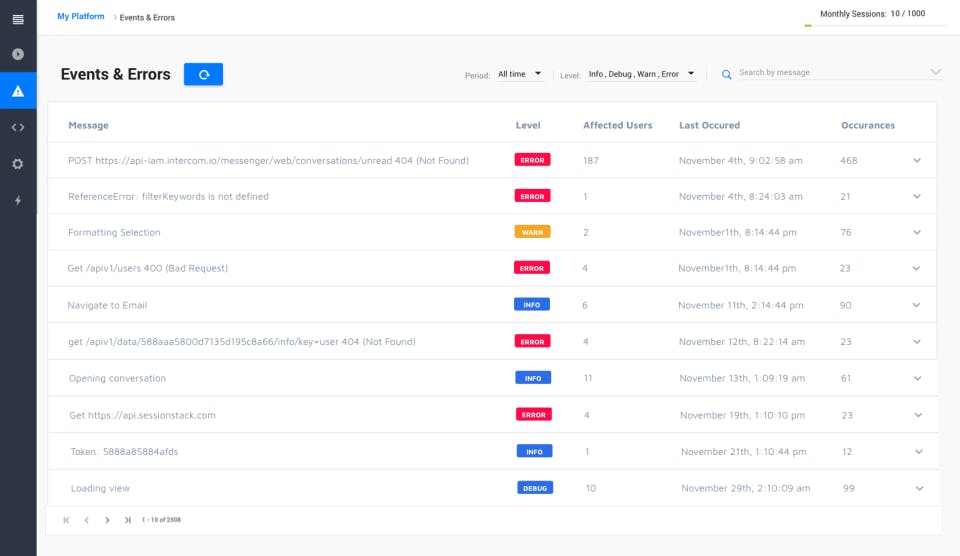The height and width of the screenshot is (556, 960).
Task: Open the settings gear sidebar icon
Action: [18, 164]
